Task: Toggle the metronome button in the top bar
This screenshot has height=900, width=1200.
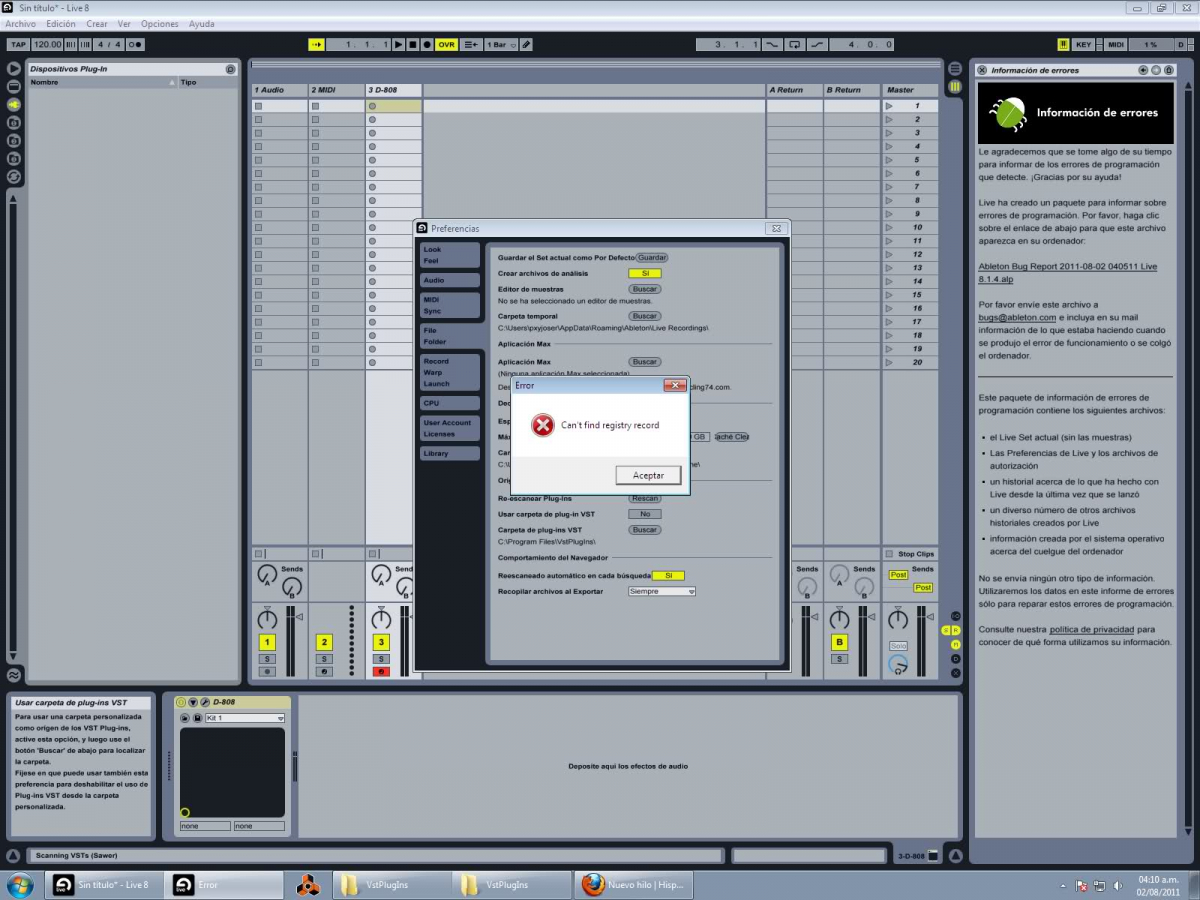Action: click(x=135, y=44)
